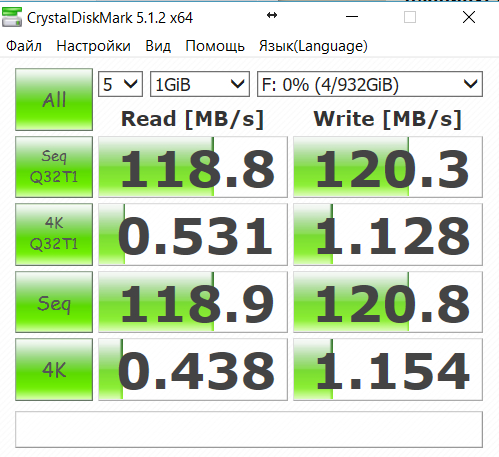Expand the 1GiB test size dropdown
This screenshot has width=499, height=457.
(x=200, y=84)
